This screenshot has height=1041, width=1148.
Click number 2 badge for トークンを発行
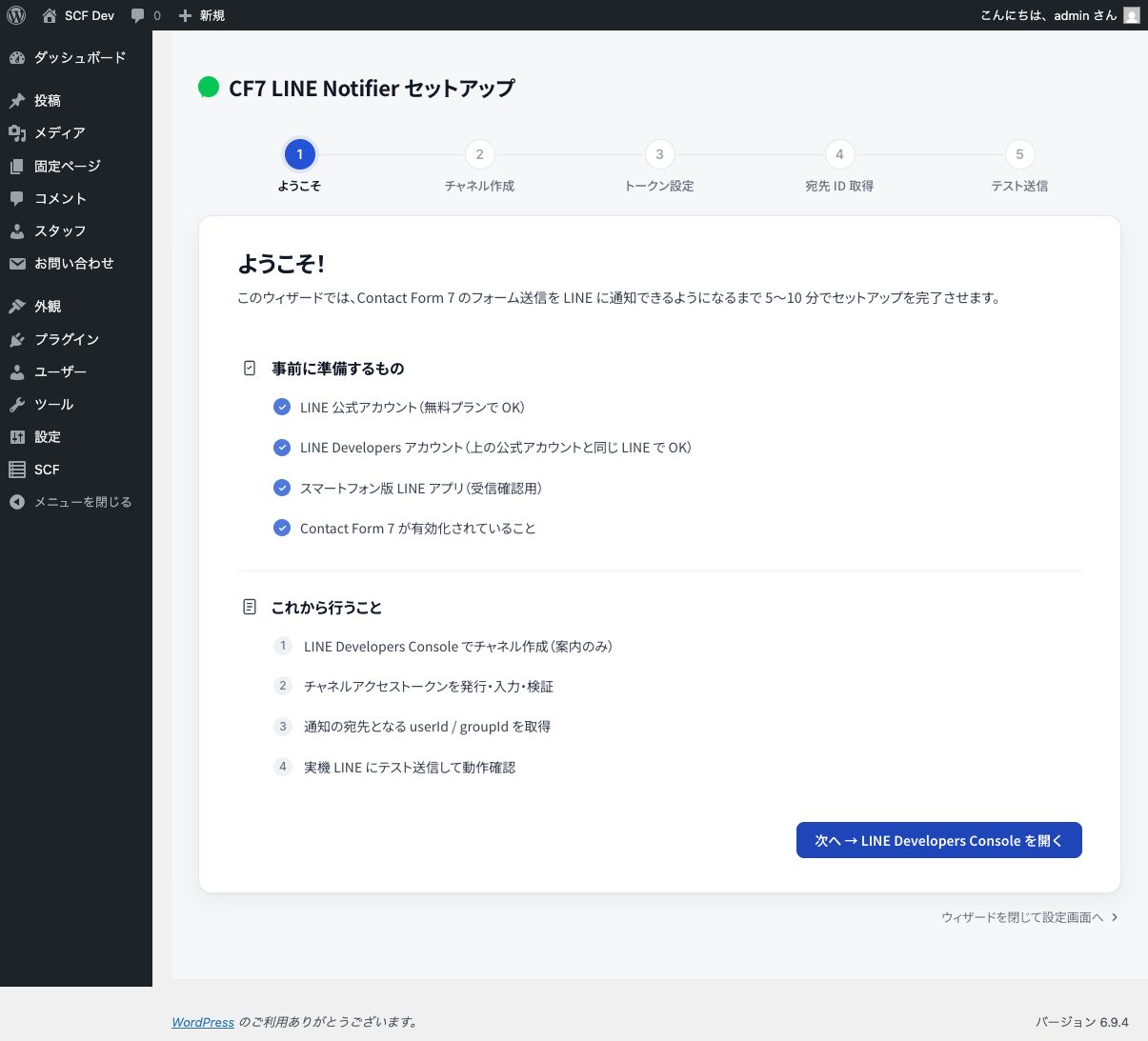(283, 686)
